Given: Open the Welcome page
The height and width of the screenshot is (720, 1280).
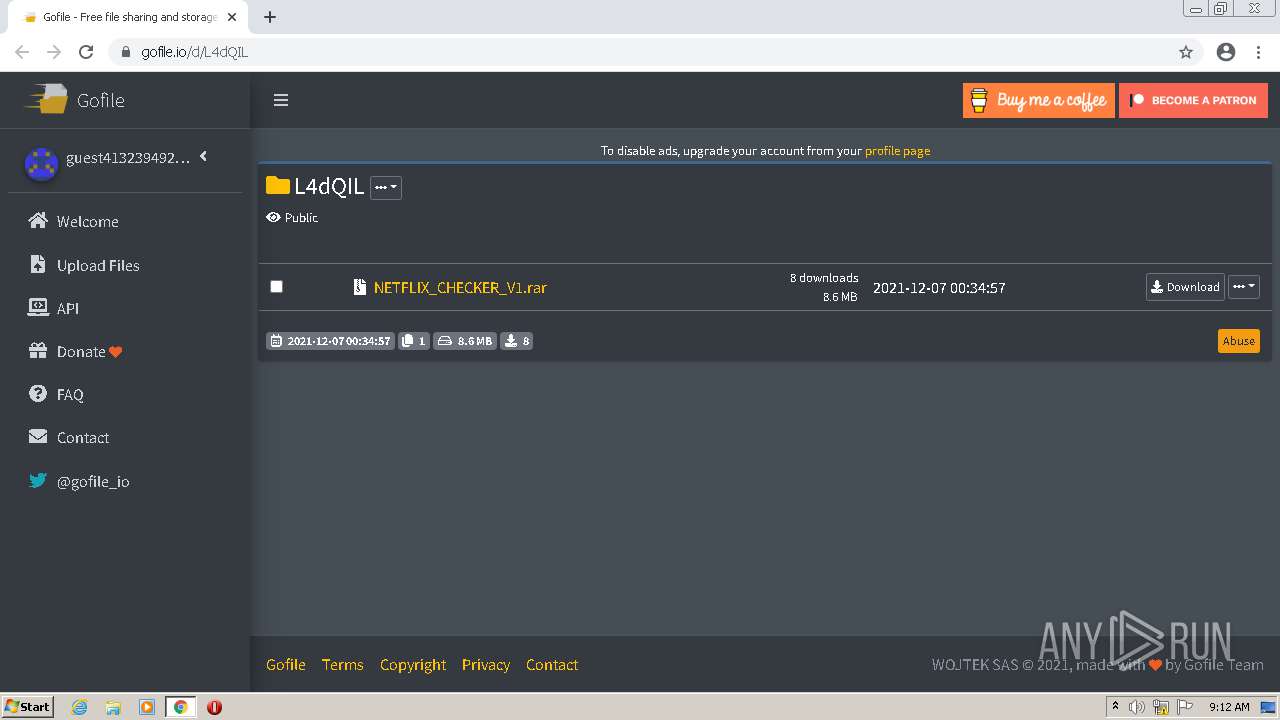Looking at the screenshot, I should click(x=88, y=222).
